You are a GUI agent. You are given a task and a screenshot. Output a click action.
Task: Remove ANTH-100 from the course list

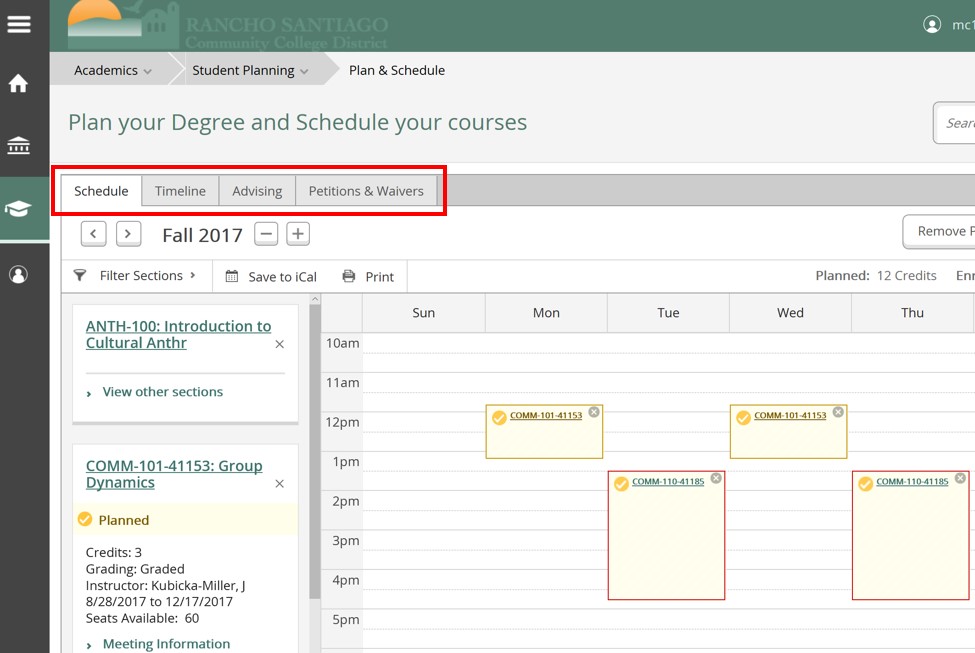point(279,344)
